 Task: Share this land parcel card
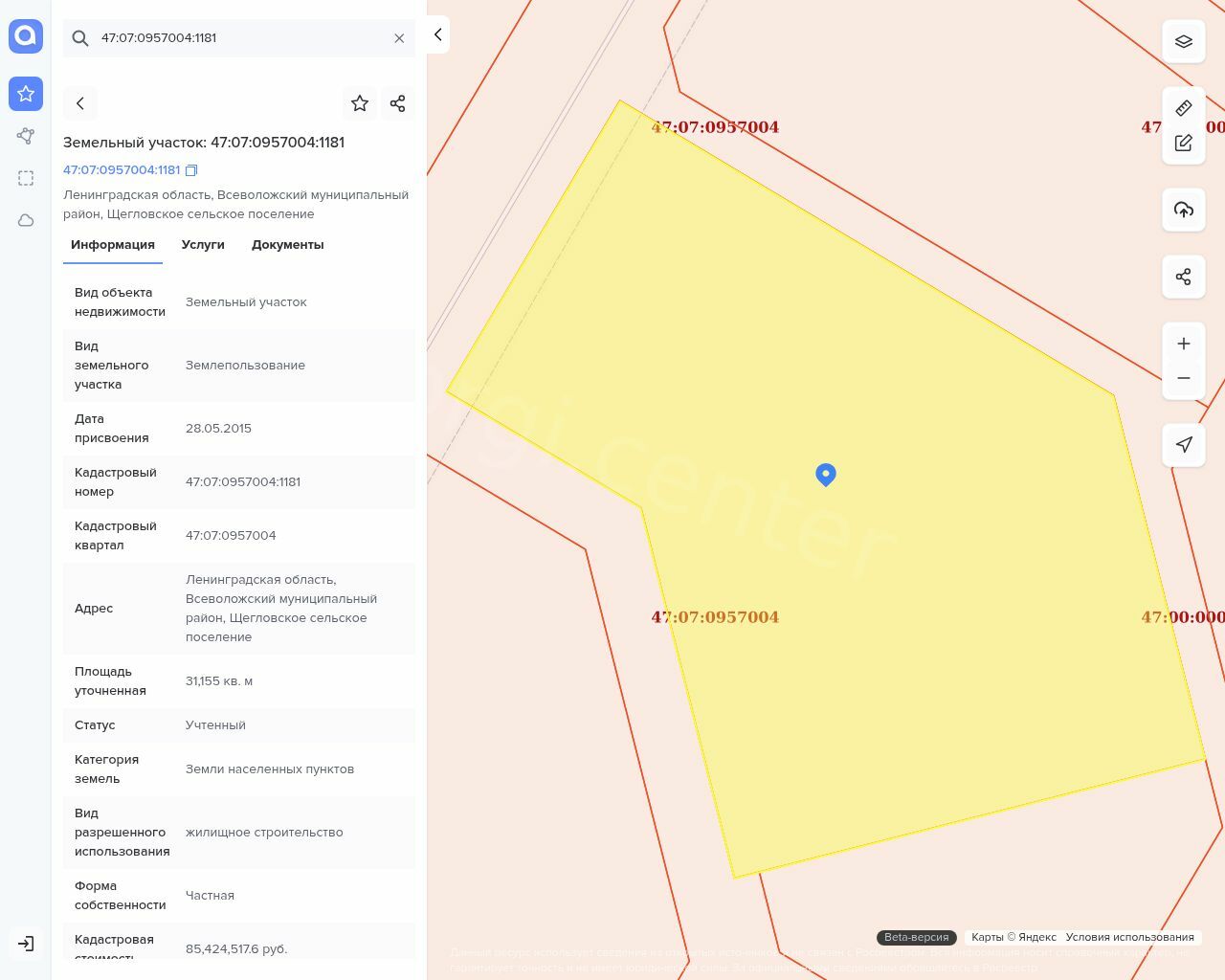pyautogui.click(x=398, y=103)
